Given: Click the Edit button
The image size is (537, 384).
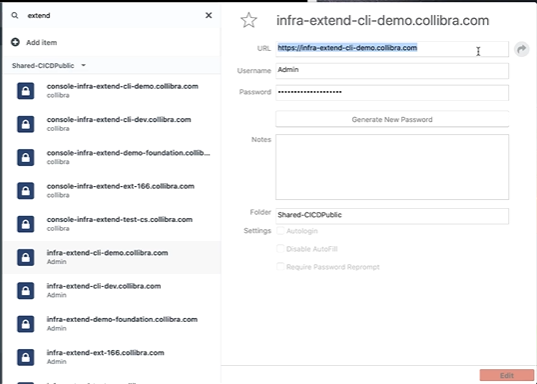Looking at the screenshot, I should [x=507, y=375].
